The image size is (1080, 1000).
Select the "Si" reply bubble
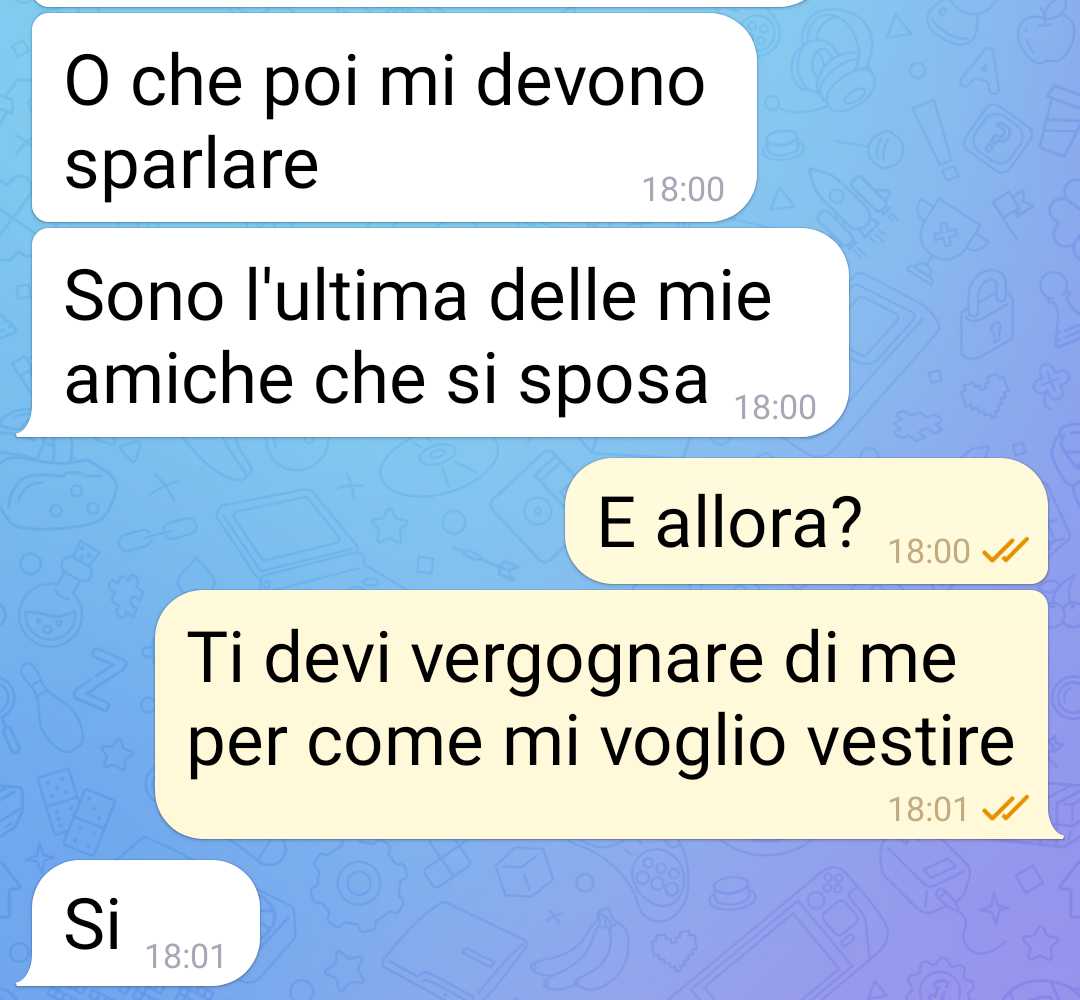tap(138, 922)
